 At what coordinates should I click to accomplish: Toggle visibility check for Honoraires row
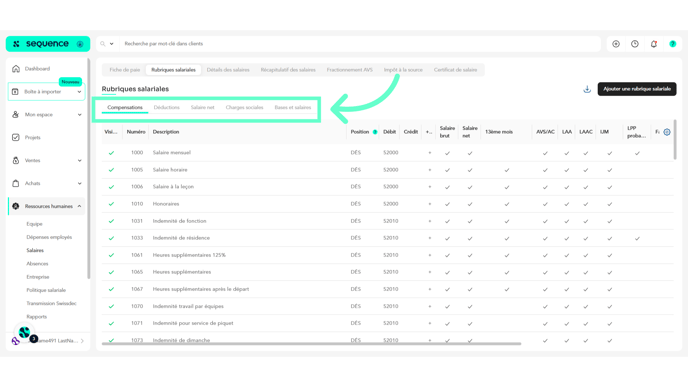[111, 204]
